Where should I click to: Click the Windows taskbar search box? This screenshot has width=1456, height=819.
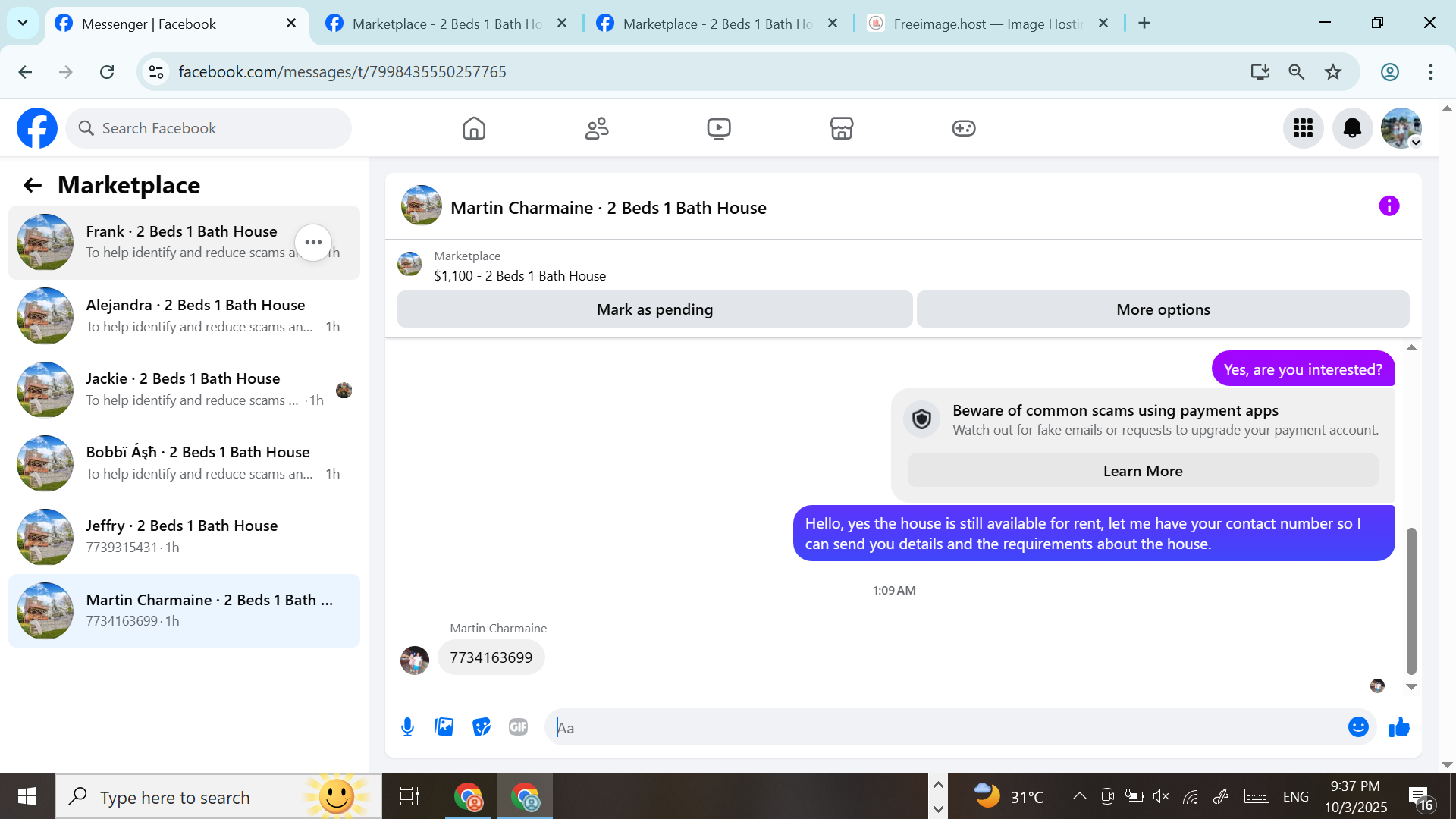coord(218,796)
